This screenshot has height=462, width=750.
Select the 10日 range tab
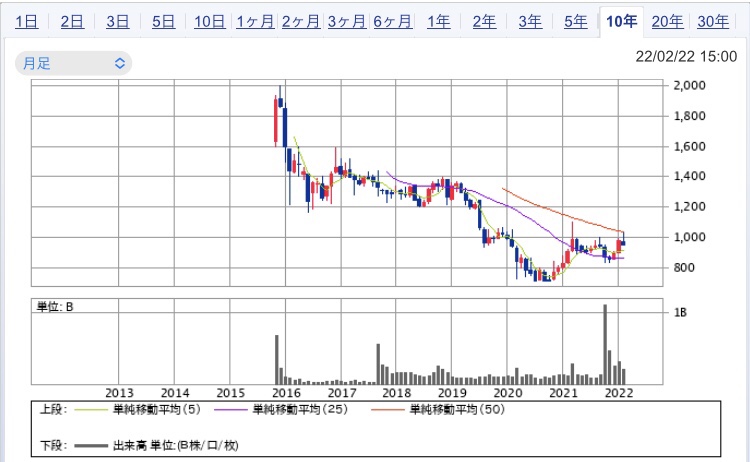[x=209, y=21]
